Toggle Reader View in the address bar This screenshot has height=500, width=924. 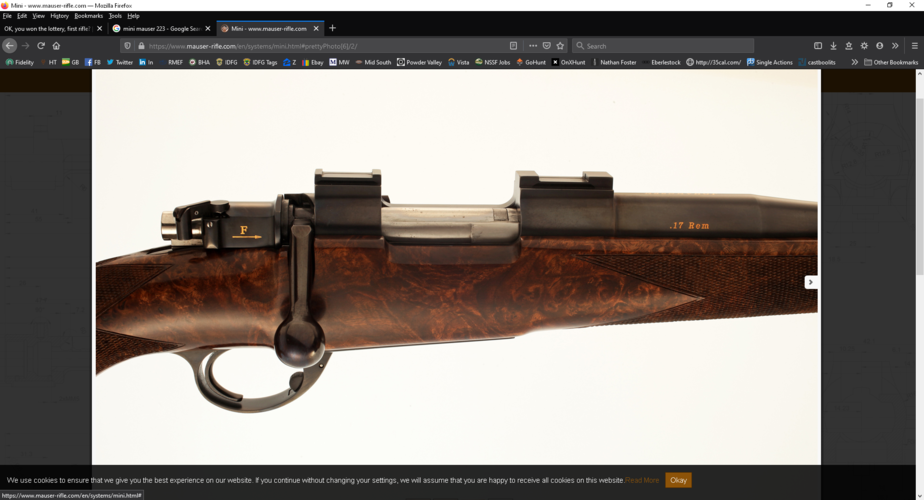[513, 46]
